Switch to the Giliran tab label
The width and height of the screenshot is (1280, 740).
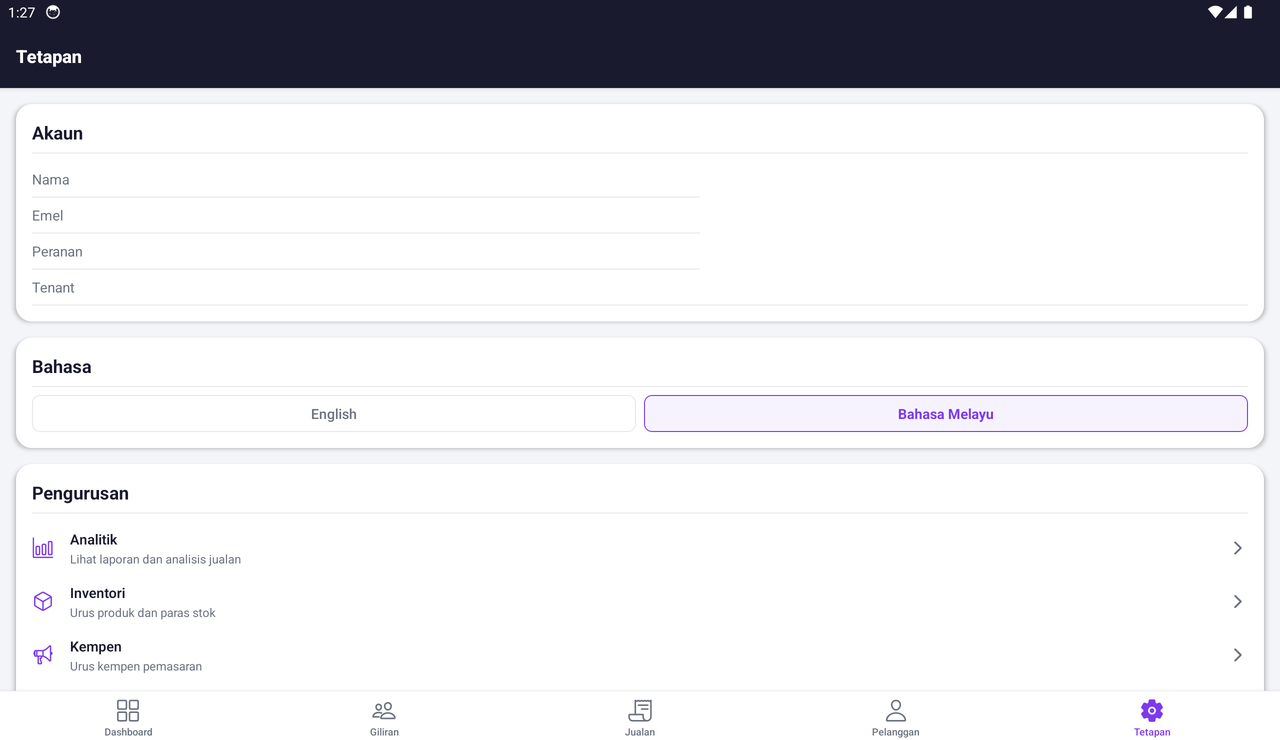(x=384, y=732)
